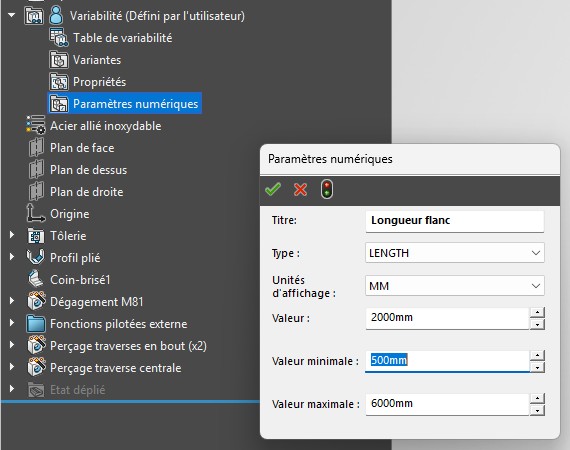Viewport: 570px width, 450px height.
Task: Select the Fonctions pilotées externe label
Action: (x=119, y=324)
